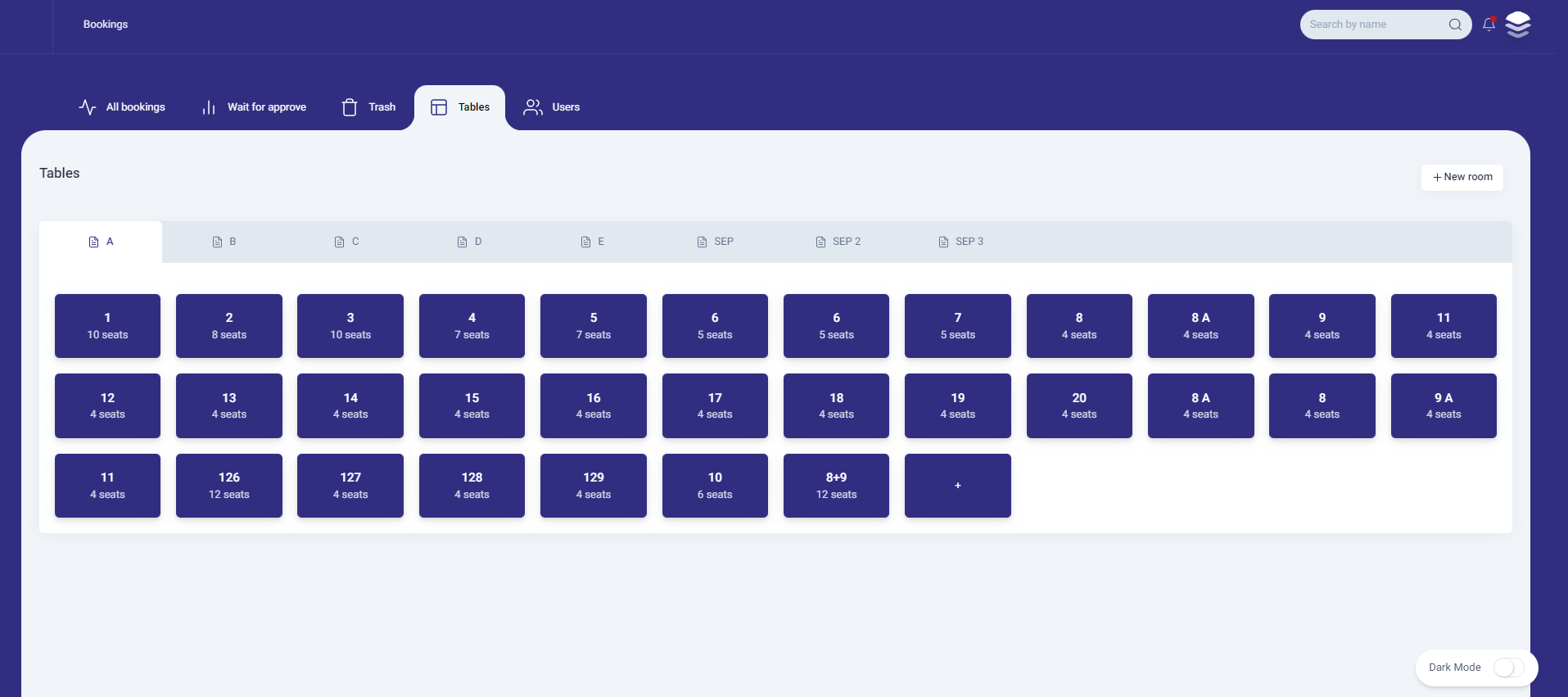
Task: Click the document icon on room B
Action: coord(217,242)
